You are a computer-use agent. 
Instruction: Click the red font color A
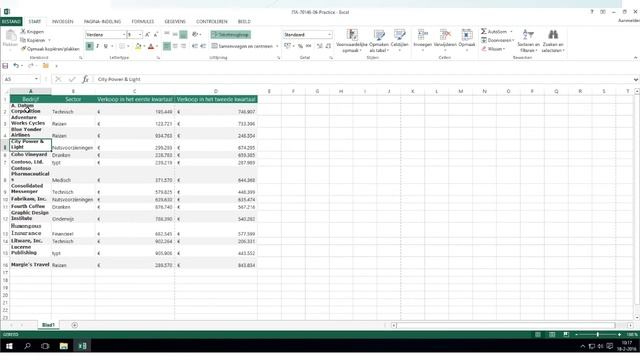tap(151, 46)
